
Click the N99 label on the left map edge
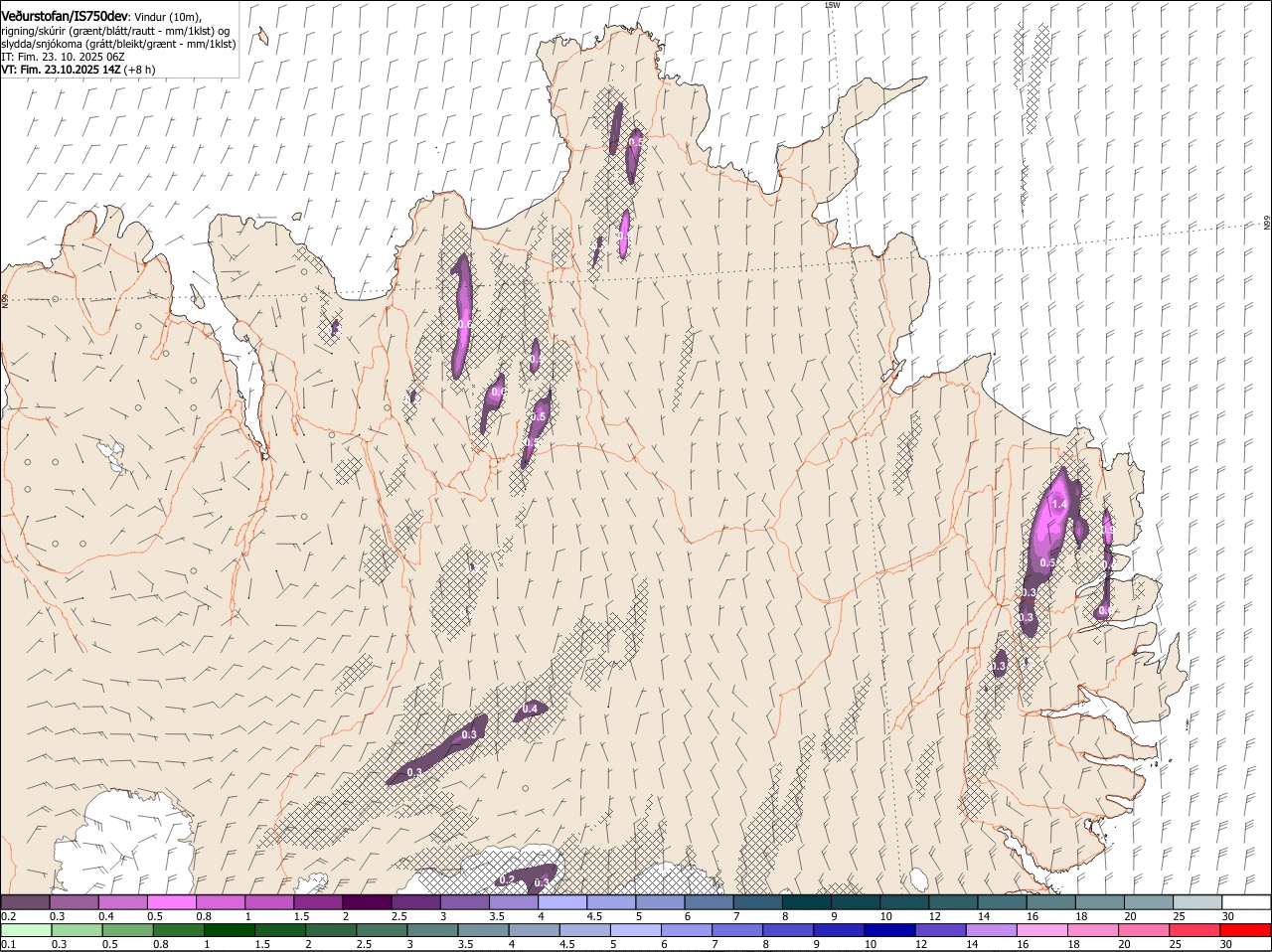tap(5, 299)
